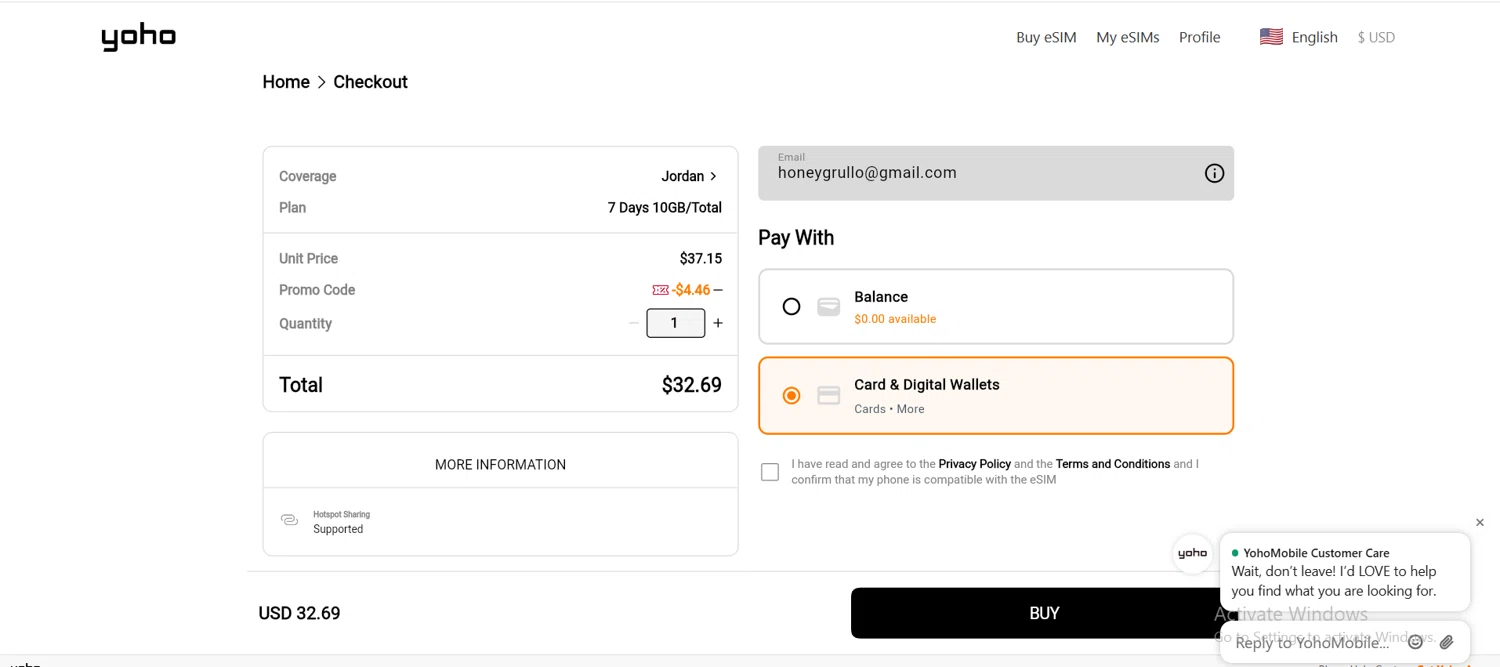The width and height of the screenshot is (1500, 667).
Task: Click the wallet icon beside Balance
Action: (x=828, y=307)
